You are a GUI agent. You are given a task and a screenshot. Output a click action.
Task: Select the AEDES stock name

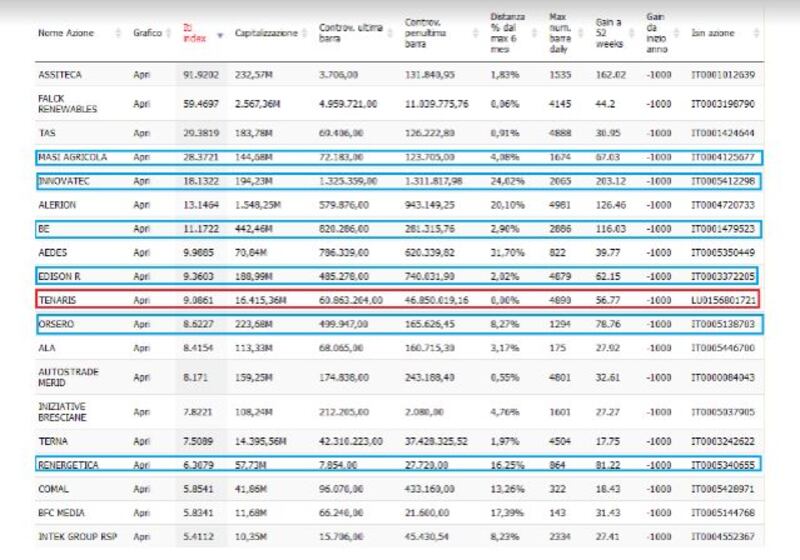click(53, 253)
